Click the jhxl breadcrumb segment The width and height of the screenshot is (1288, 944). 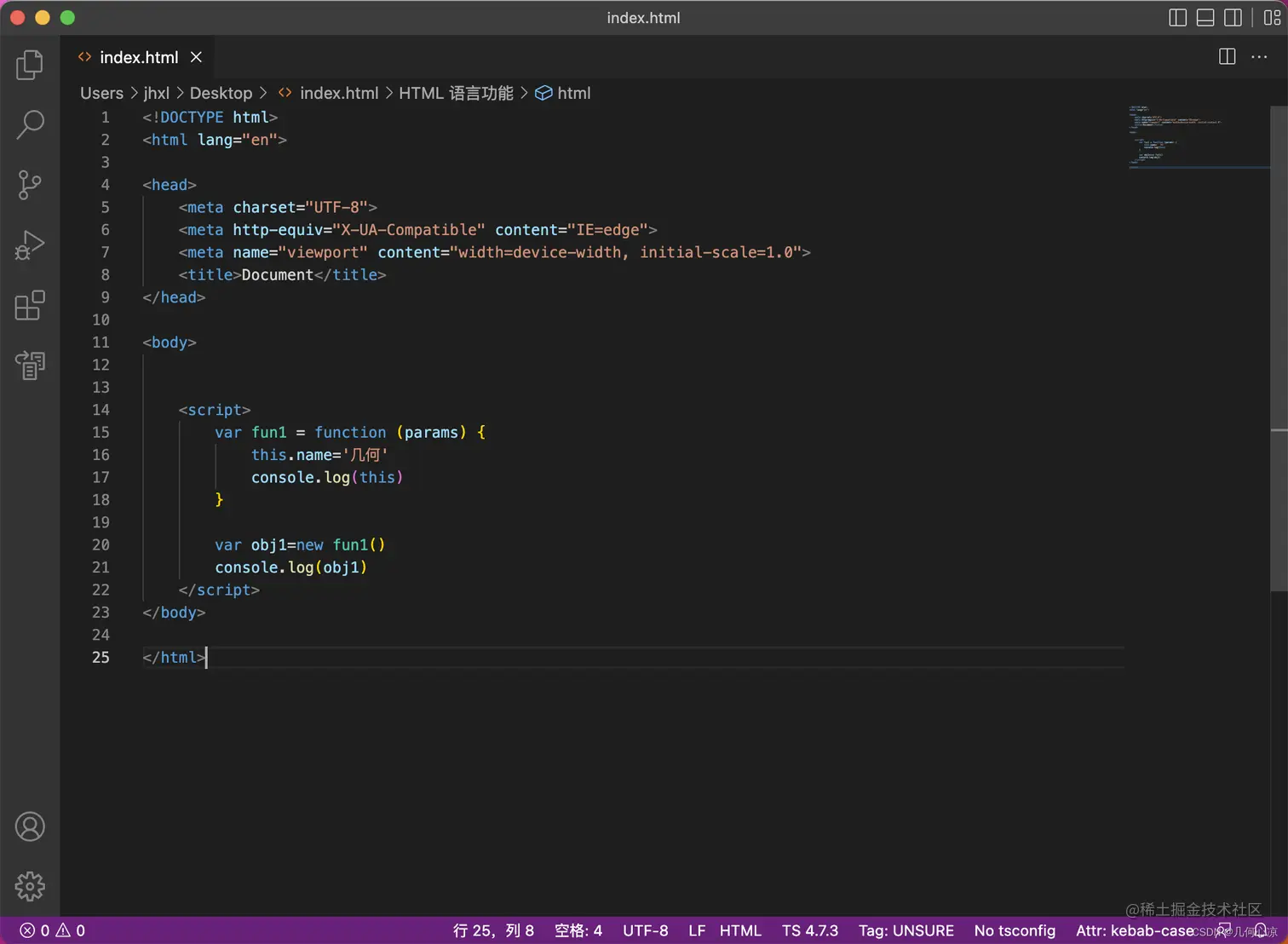[156, 93]
